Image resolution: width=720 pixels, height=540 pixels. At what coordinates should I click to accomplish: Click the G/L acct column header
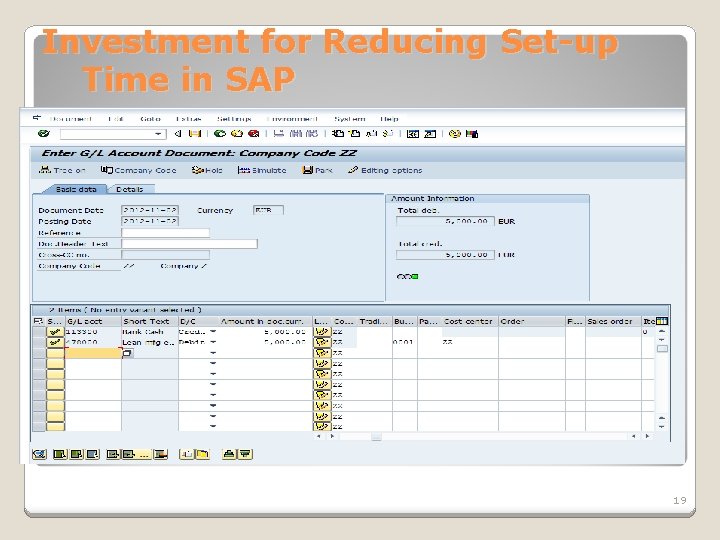pos(94,321)
